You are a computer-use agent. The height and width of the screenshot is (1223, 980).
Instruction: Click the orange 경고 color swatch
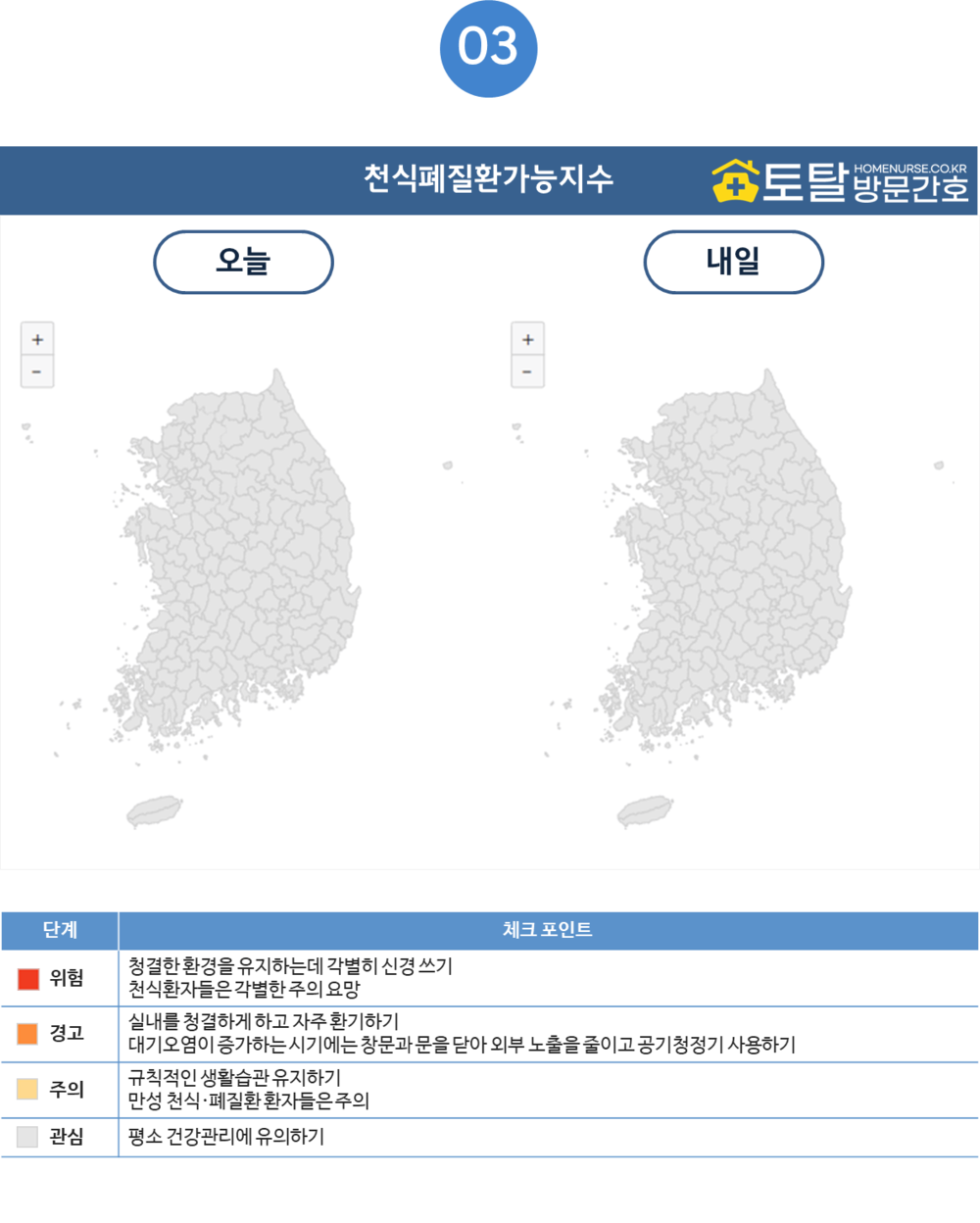pos(28,1033)
